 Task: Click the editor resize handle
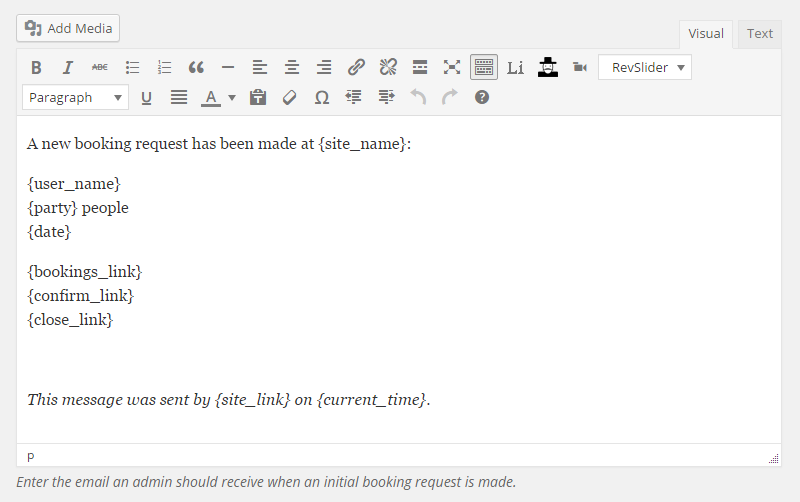[x=774, y=459]
